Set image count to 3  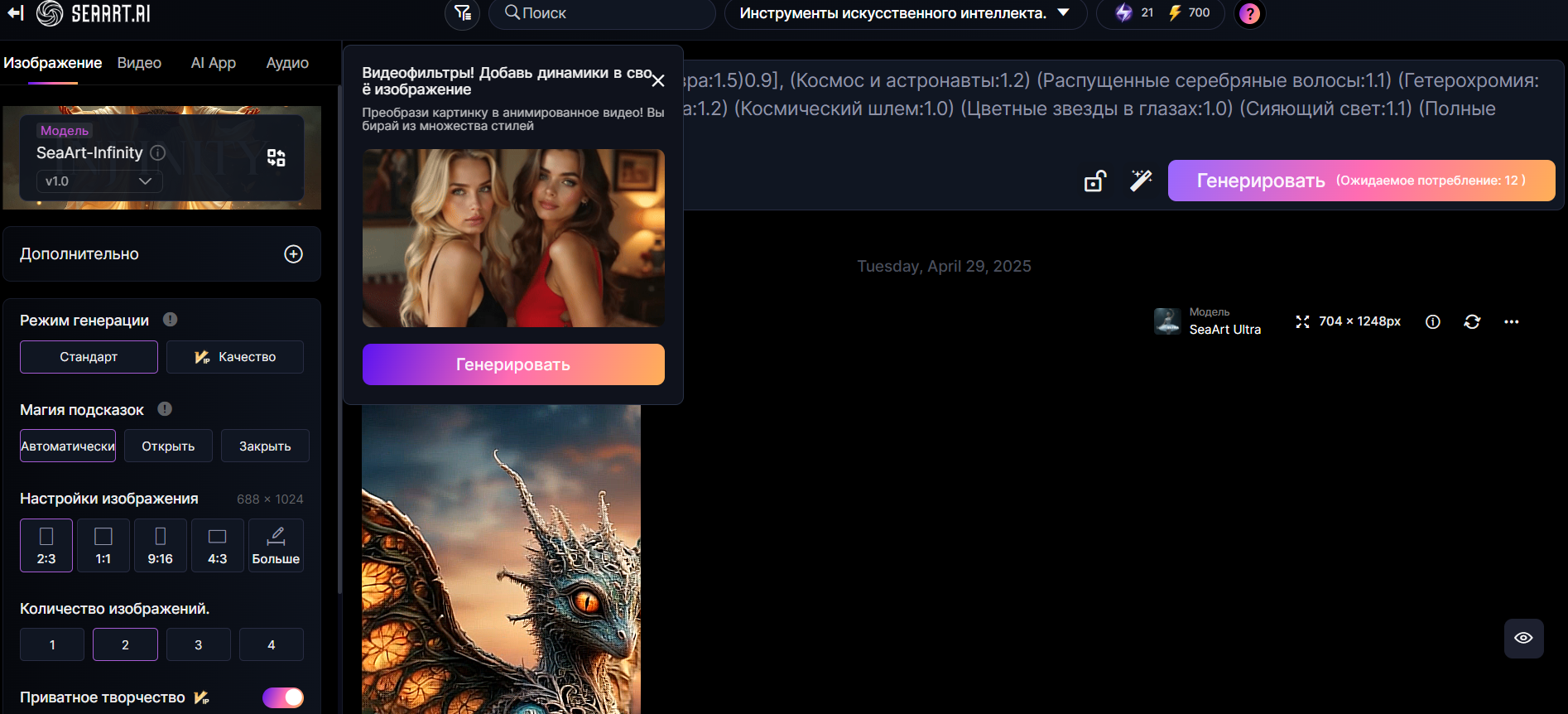pos(199,644)
